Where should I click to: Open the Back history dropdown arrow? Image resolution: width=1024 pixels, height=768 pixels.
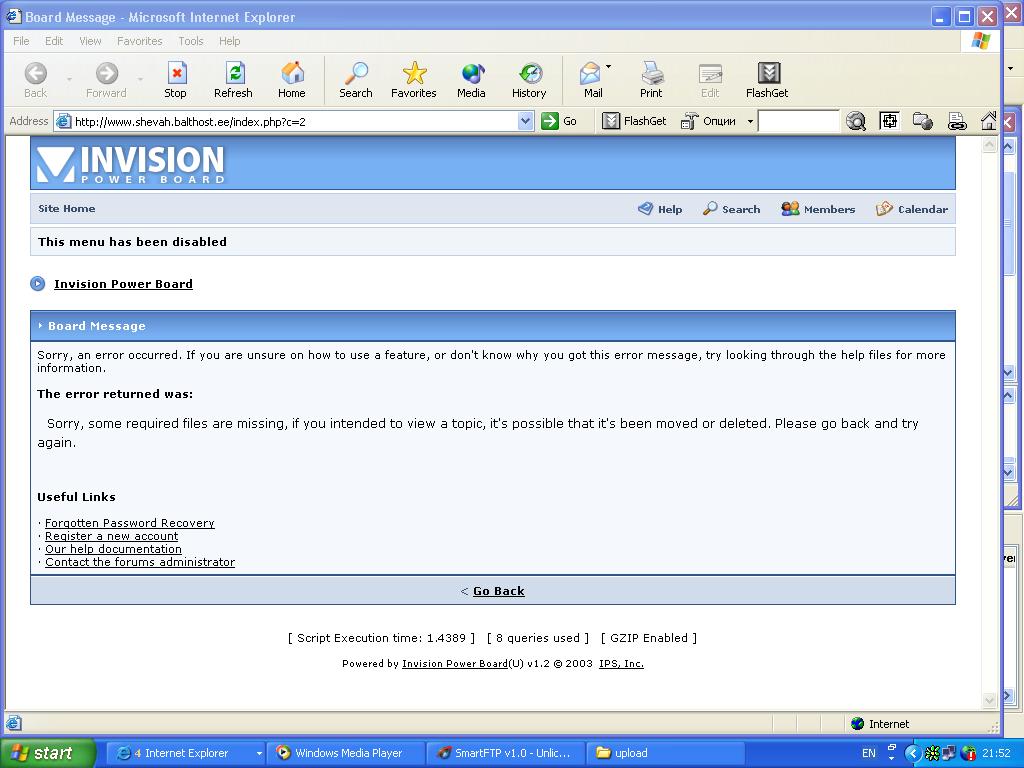point(69,80)
